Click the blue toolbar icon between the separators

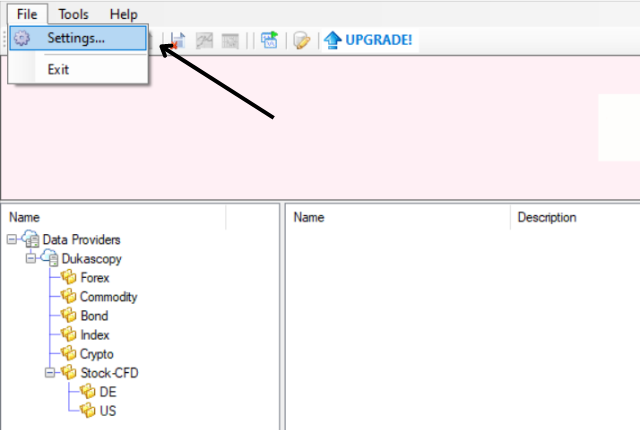coord(269,41)
